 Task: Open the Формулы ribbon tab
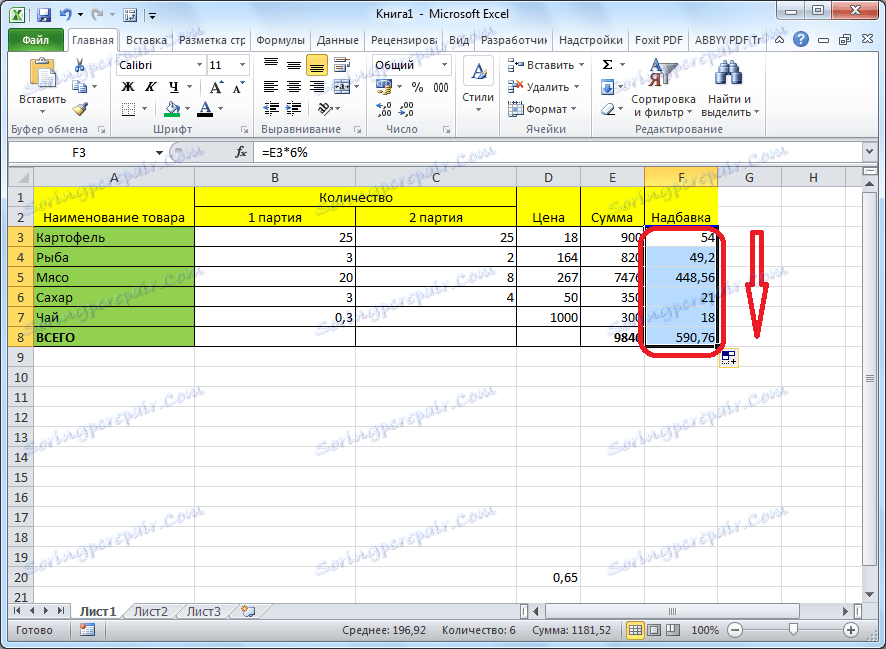point(280,40)
